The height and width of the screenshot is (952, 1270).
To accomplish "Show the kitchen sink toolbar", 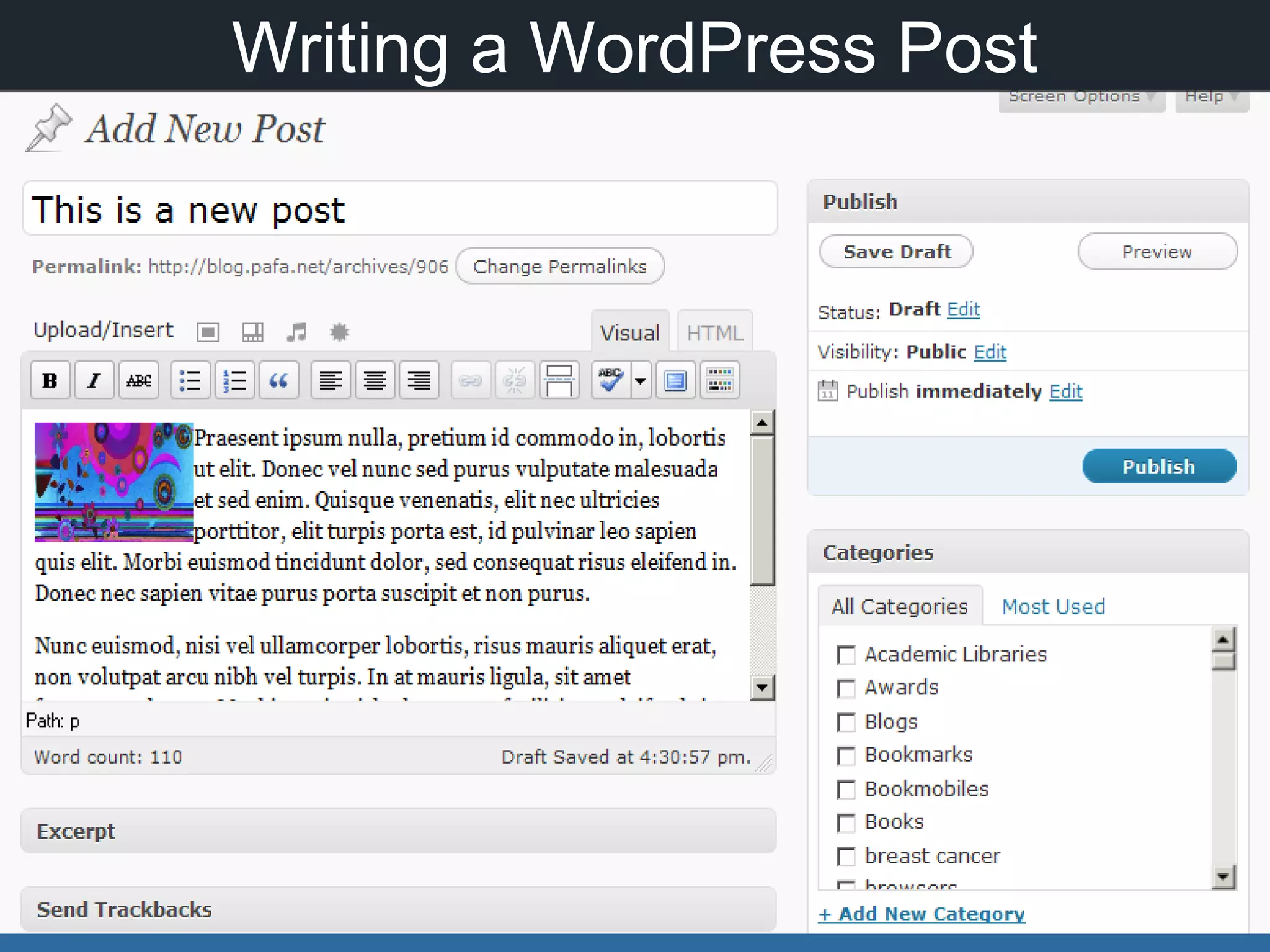I will (x=720, y=380).
